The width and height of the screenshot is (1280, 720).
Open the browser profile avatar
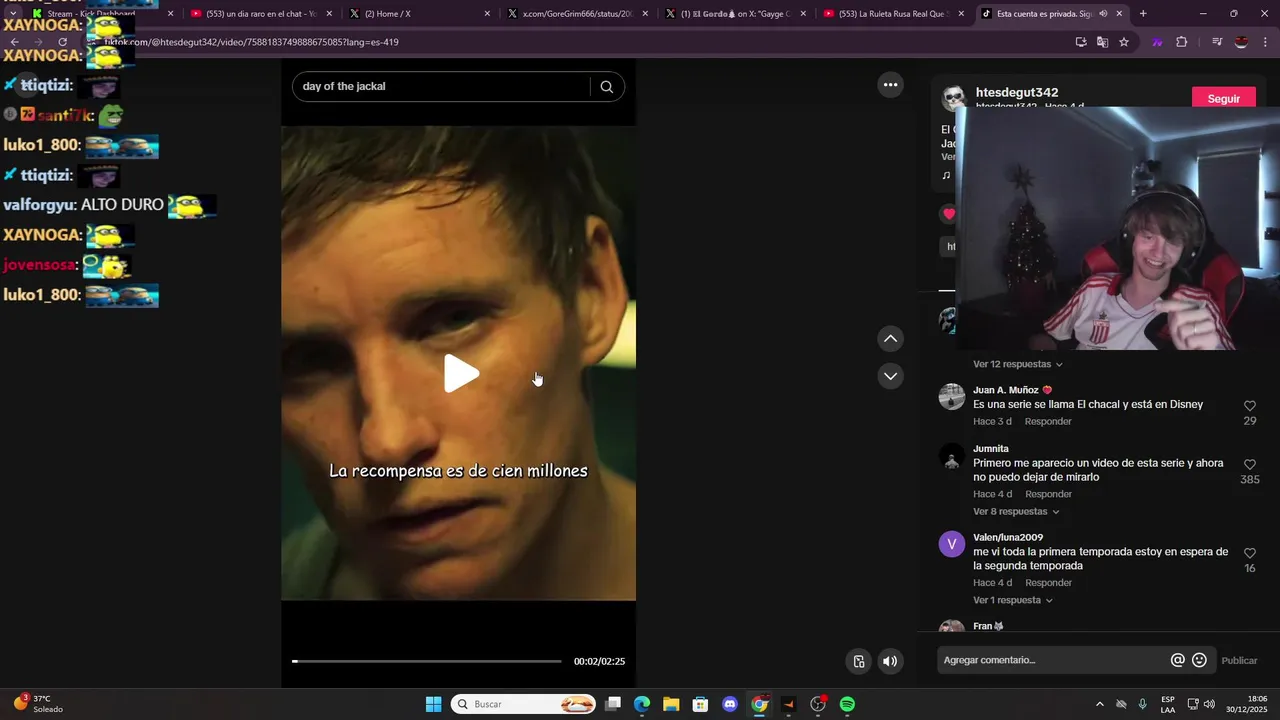tap(1241, 42)
